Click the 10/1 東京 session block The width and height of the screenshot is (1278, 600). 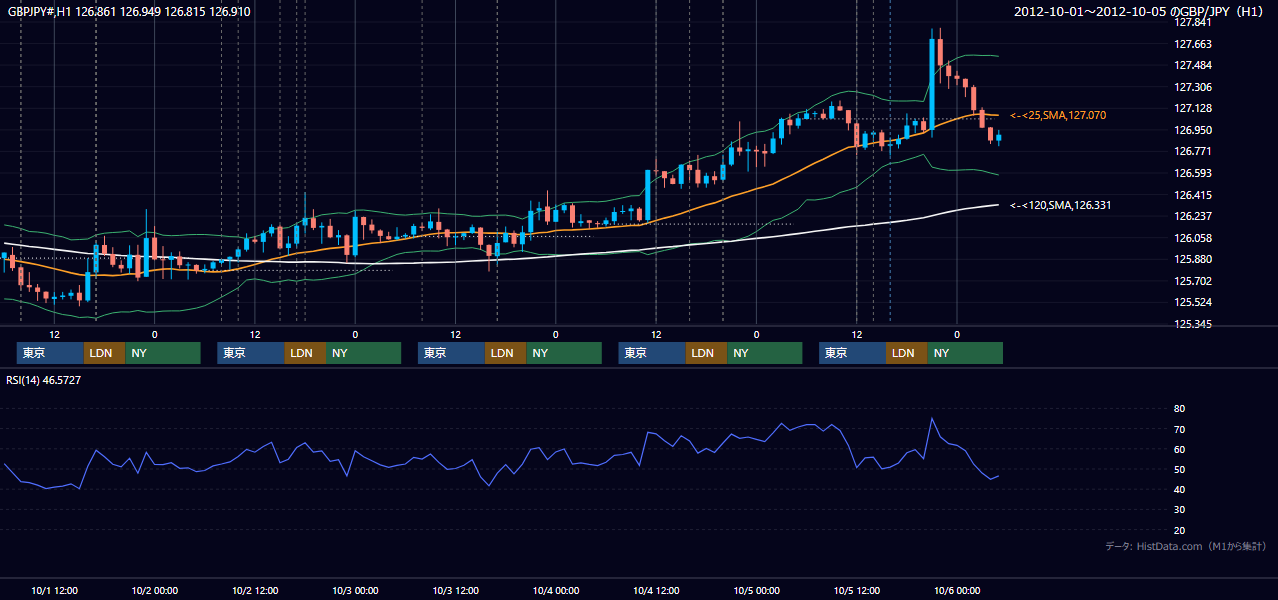(50, 353)
